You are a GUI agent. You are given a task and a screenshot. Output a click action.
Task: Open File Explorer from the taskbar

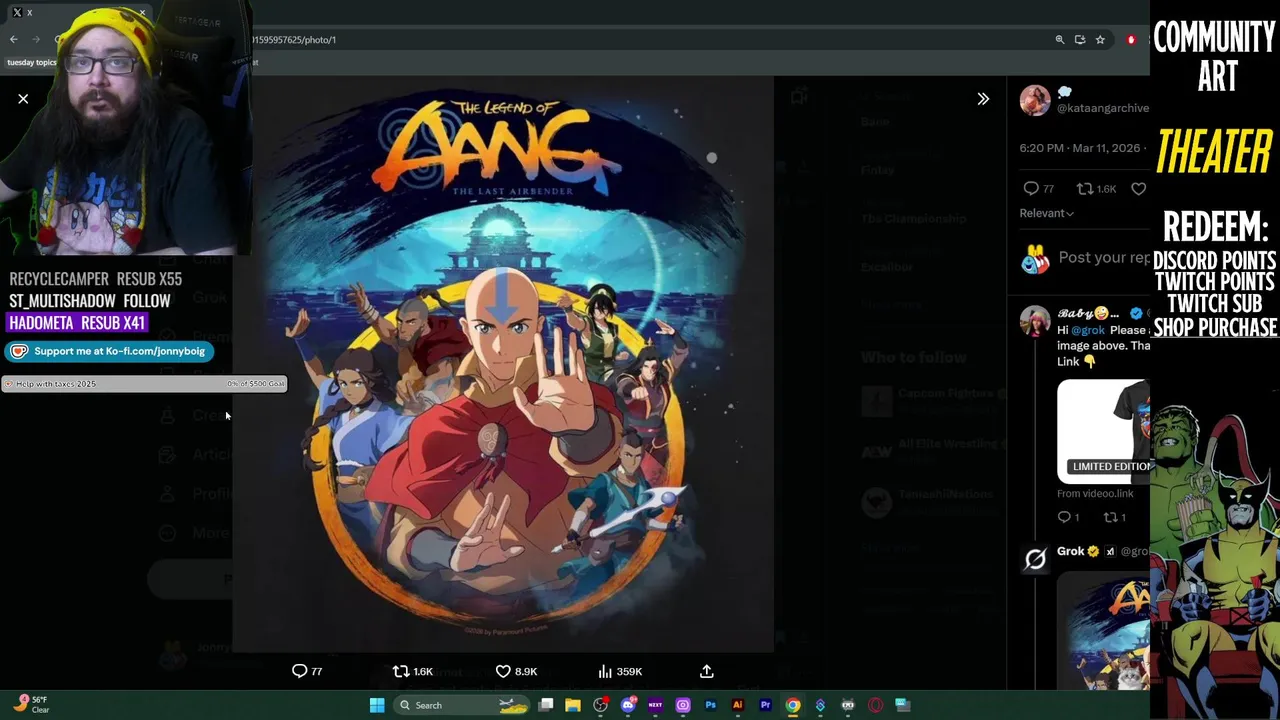point(573,705)
